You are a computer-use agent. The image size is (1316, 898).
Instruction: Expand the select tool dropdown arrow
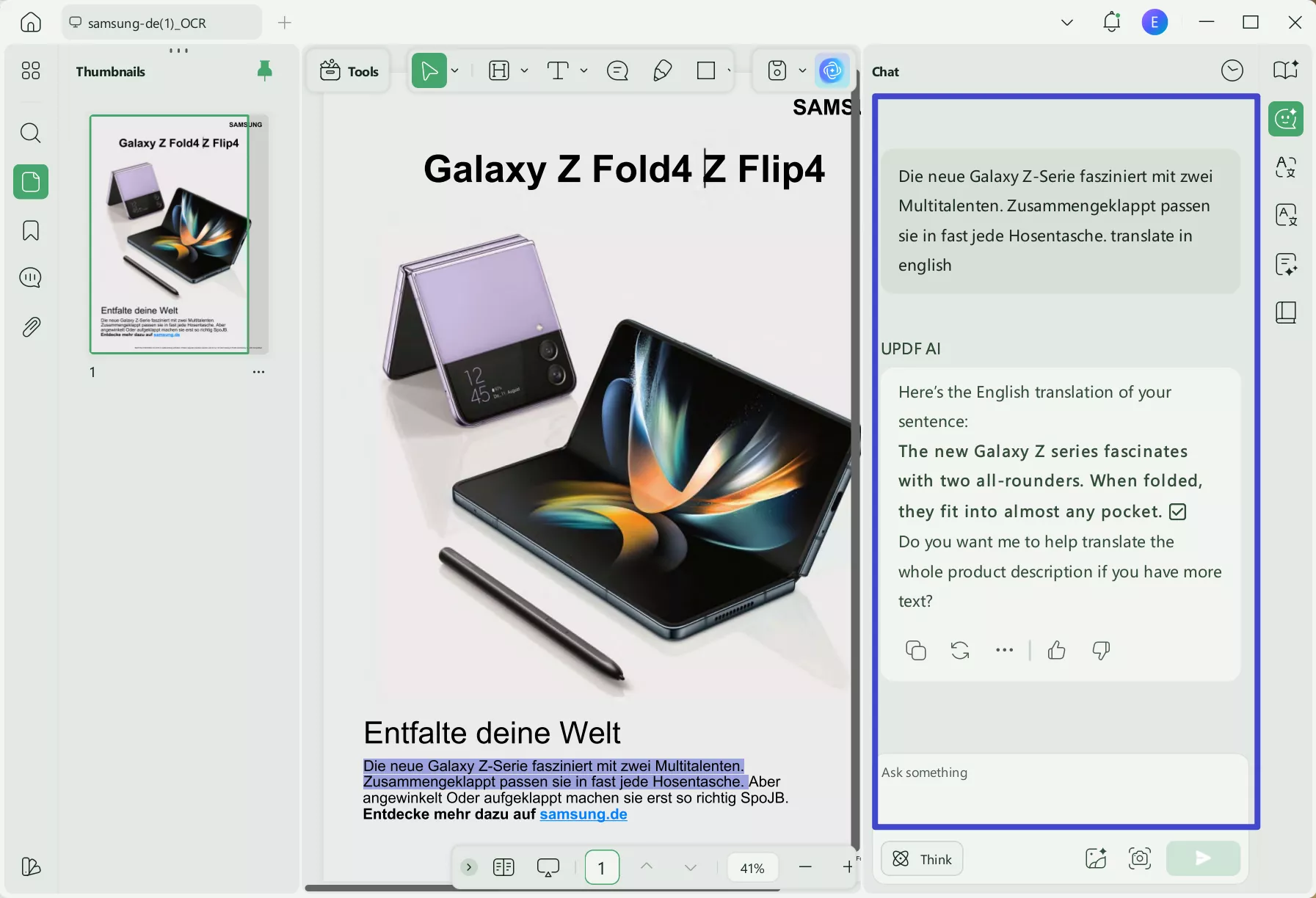pyautogui.click(x=455, y=70)
